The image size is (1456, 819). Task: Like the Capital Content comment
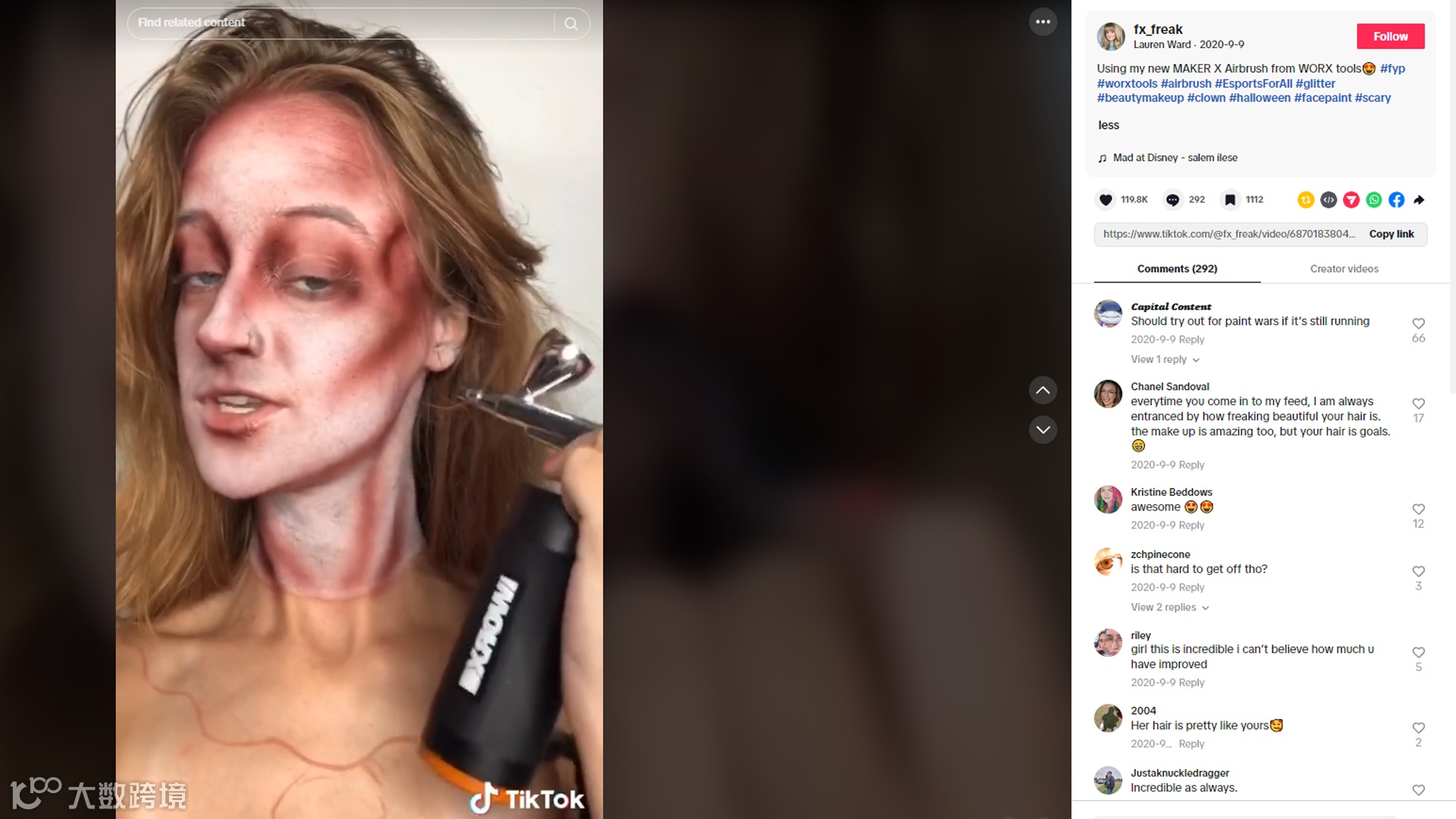[1418, 324]
